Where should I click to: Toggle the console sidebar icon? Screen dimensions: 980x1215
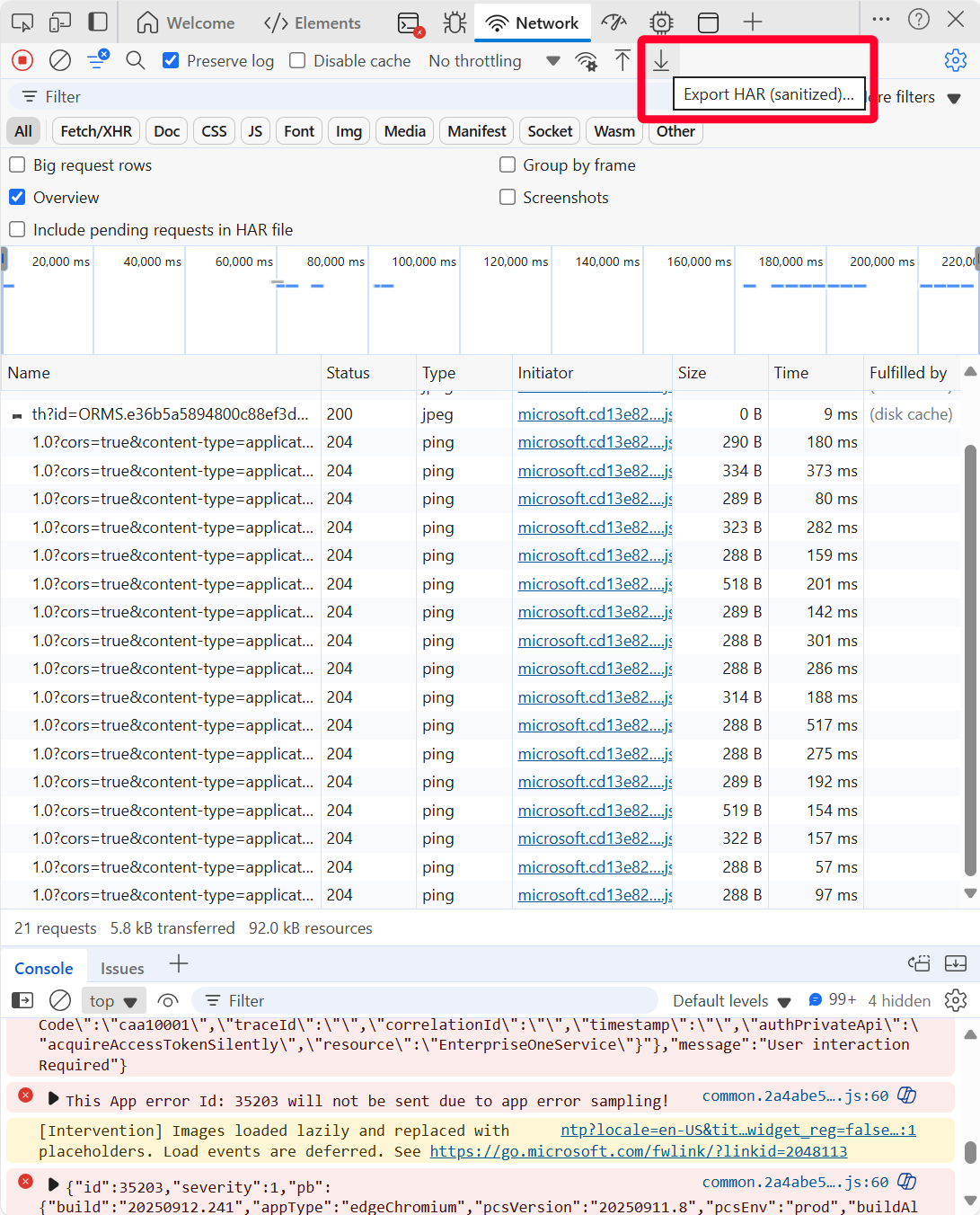(22, 1000)
